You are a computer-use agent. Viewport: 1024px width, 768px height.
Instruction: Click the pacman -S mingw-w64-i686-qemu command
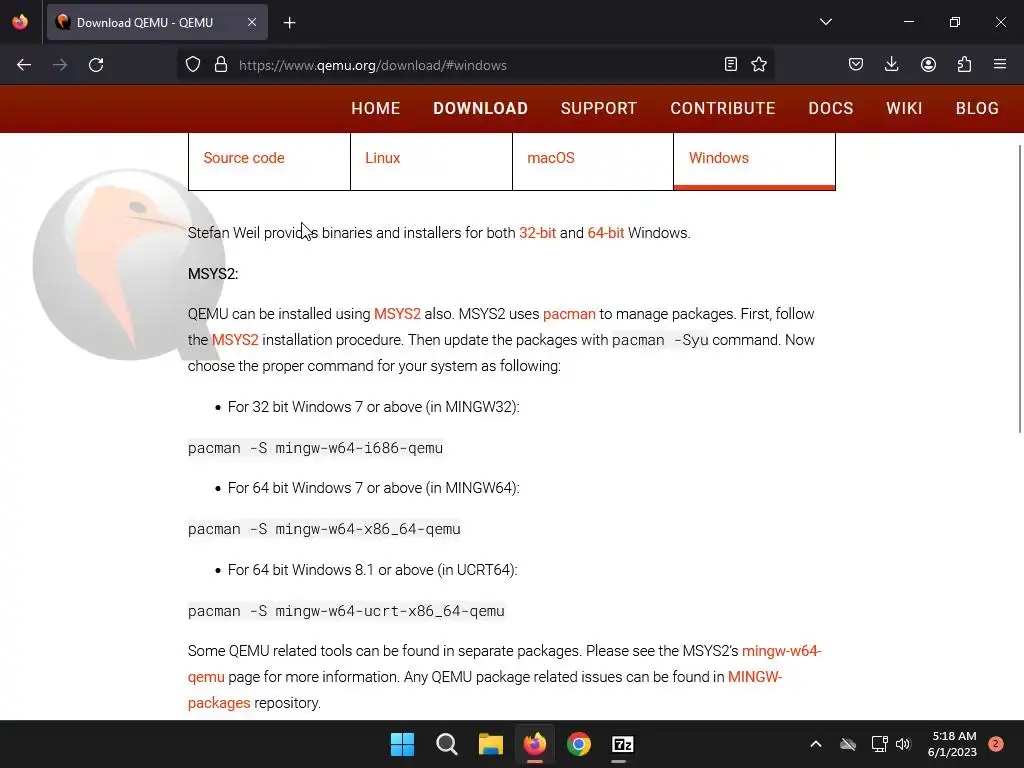(x=315, y=448)
